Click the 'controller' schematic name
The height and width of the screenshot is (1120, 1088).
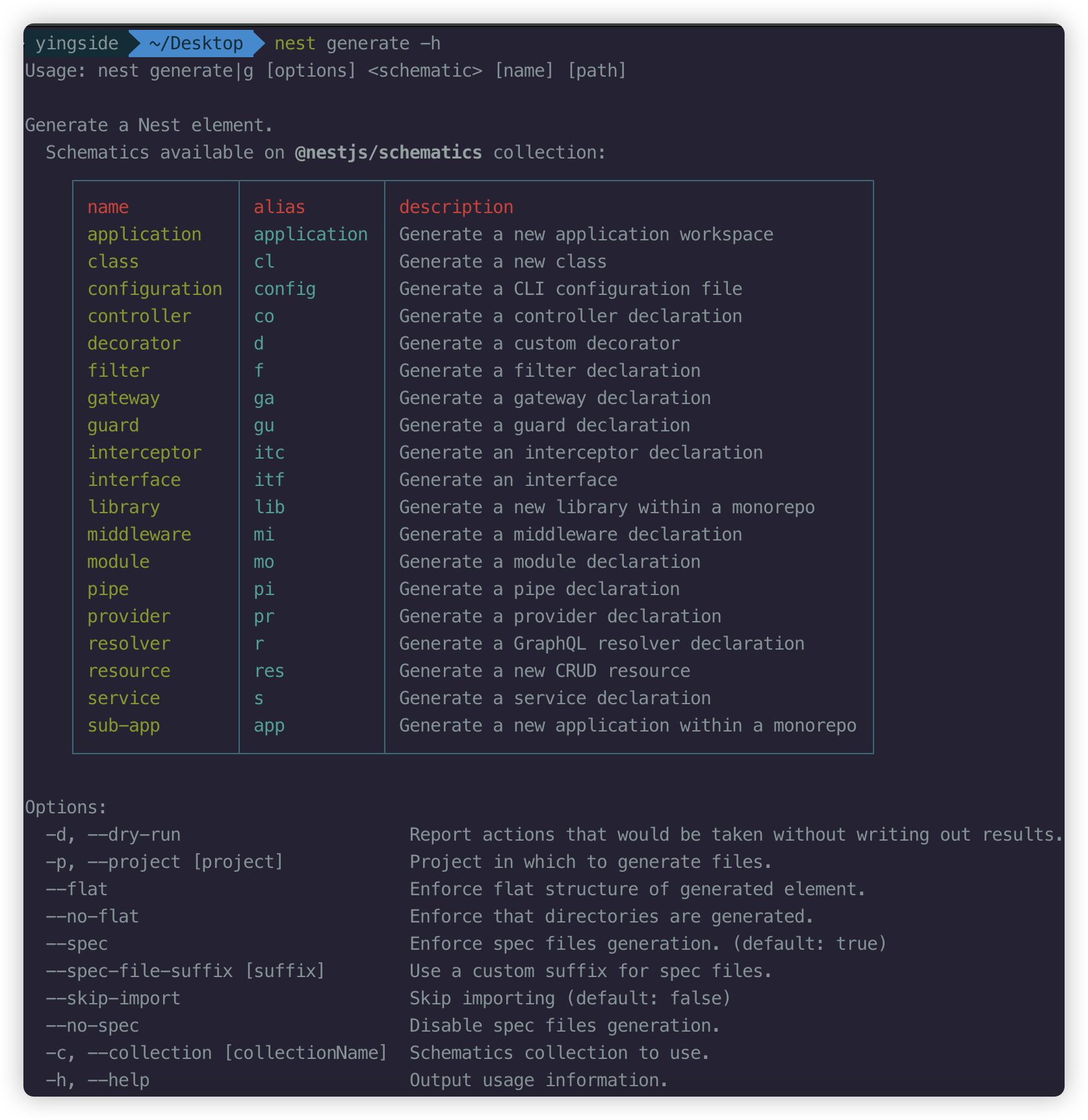click(139, 316)
